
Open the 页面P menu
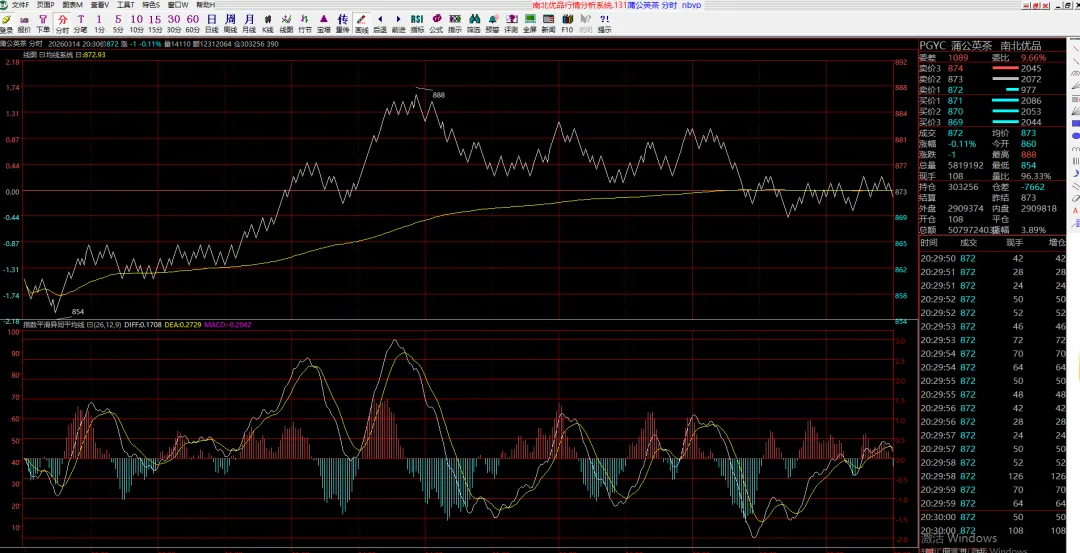point(45,5)
